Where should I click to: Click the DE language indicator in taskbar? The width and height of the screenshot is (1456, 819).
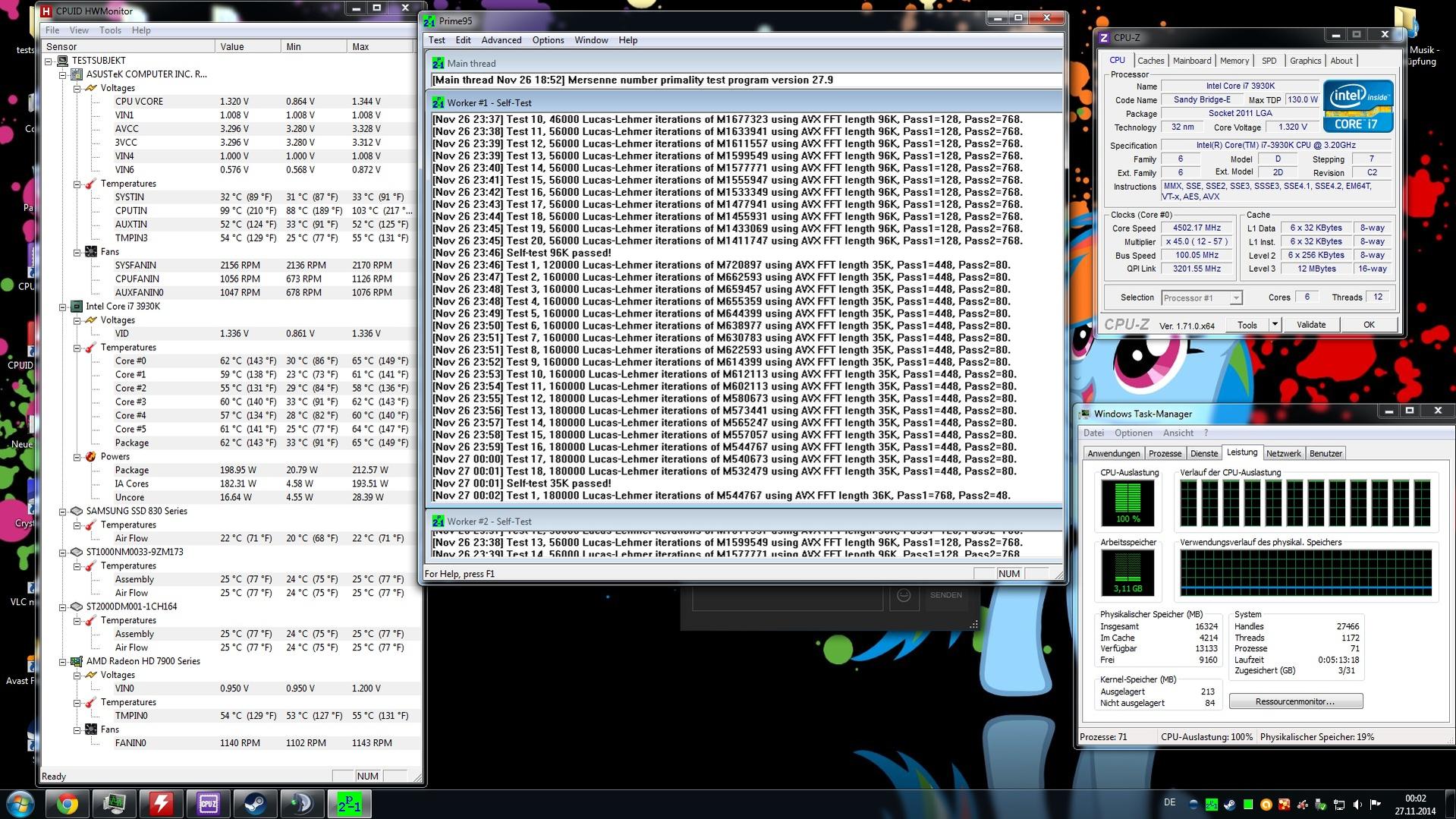(x=1169, y=803)
